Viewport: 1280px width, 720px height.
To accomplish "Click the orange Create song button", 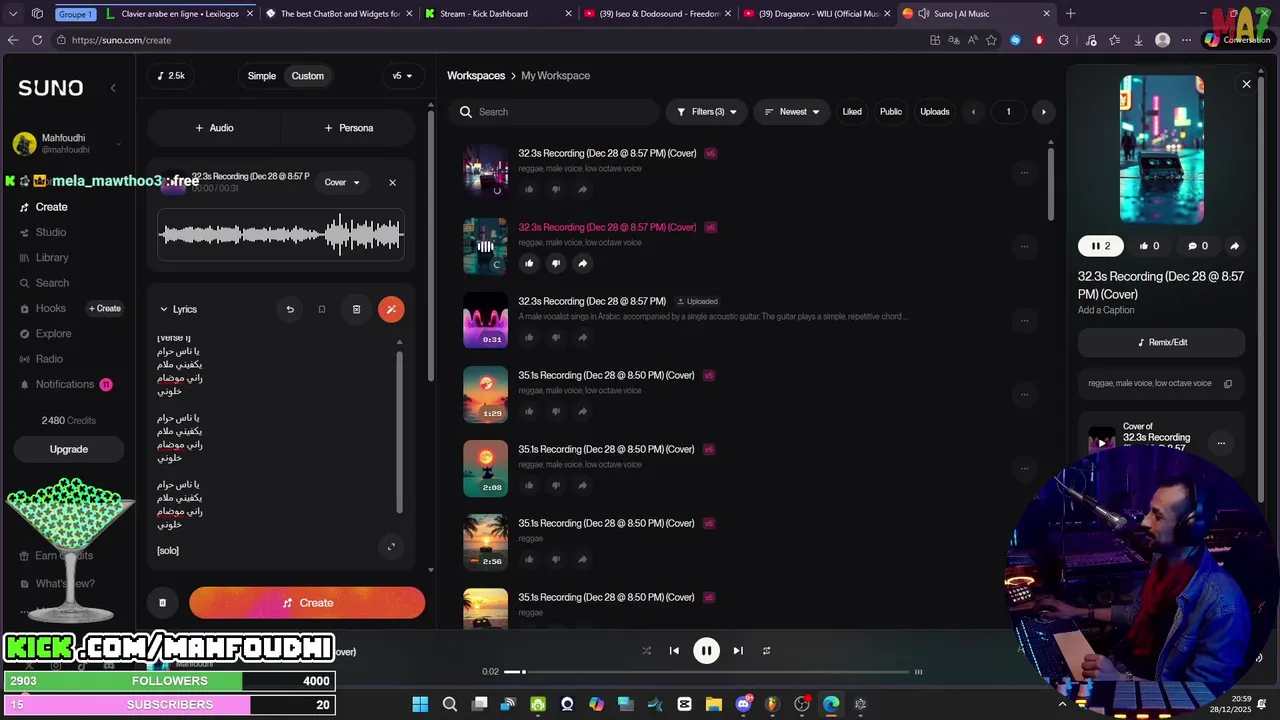I will click(307, 603).
